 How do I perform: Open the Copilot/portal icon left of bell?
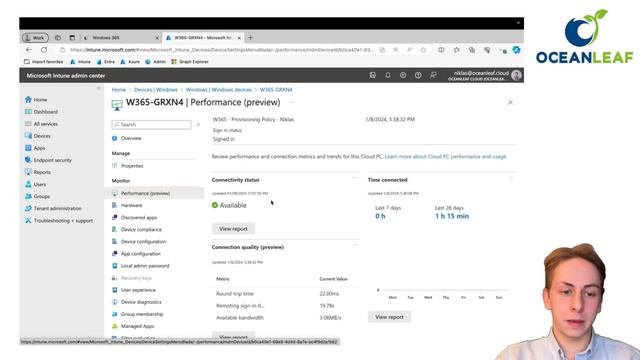373,76
